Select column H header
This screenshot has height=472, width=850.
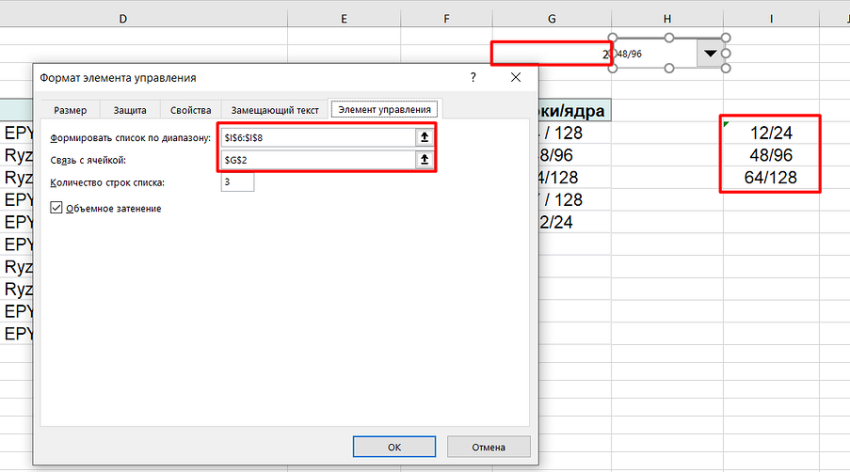(667, 19)
